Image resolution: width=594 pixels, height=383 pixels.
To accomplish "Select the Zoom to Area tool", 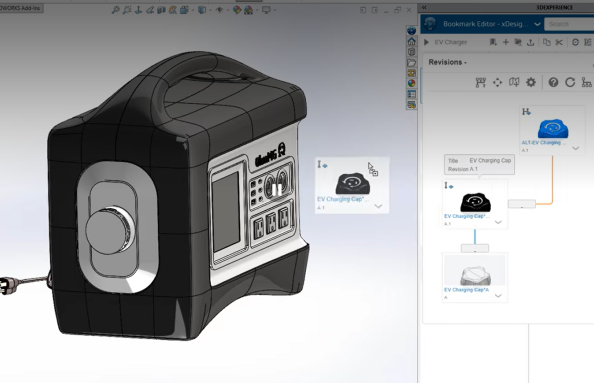I will pos(127,10).
